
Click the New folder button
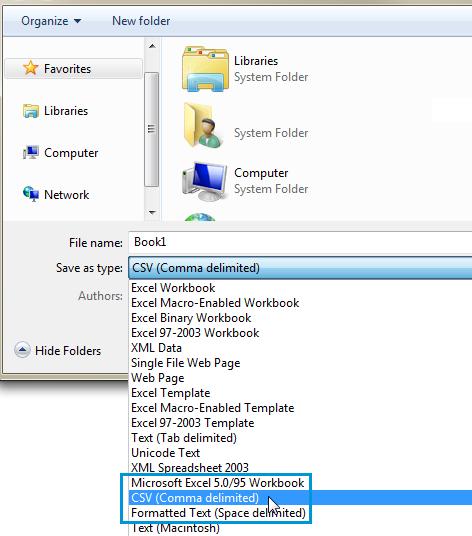pyautogui.click(x=141, y=21)
